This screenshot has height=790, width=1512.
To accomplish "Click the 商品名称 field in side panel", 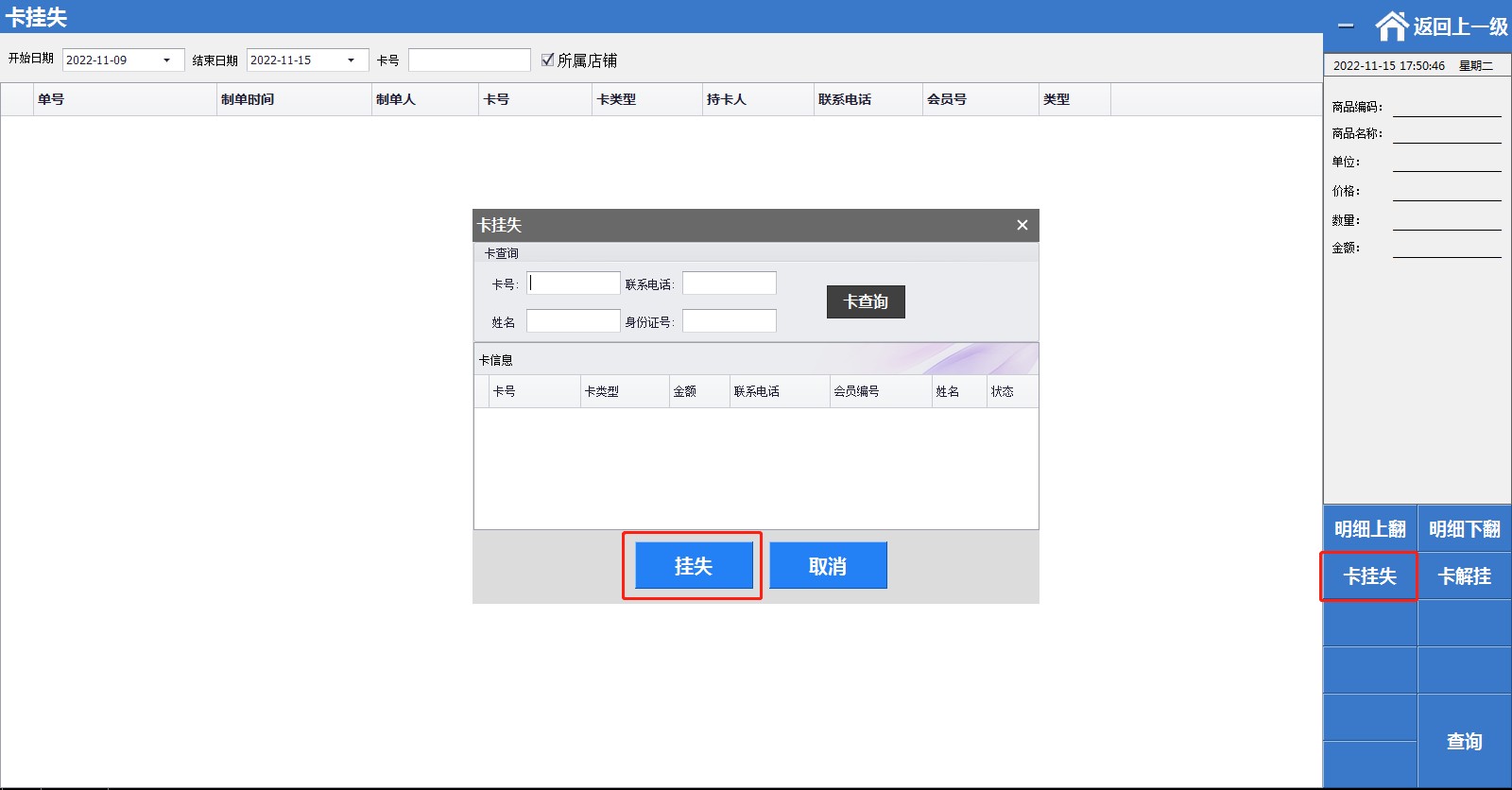I will (x=1447, y=133).
